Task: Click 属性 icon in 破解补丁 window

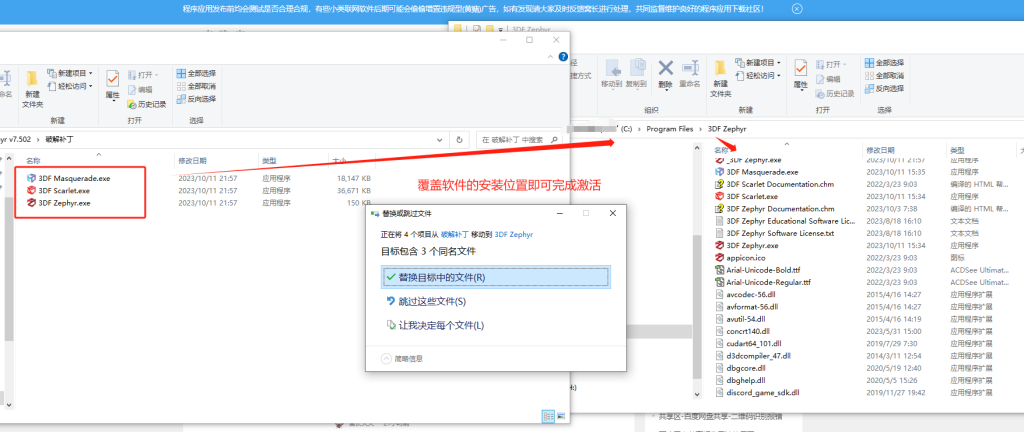Action: 112,84
